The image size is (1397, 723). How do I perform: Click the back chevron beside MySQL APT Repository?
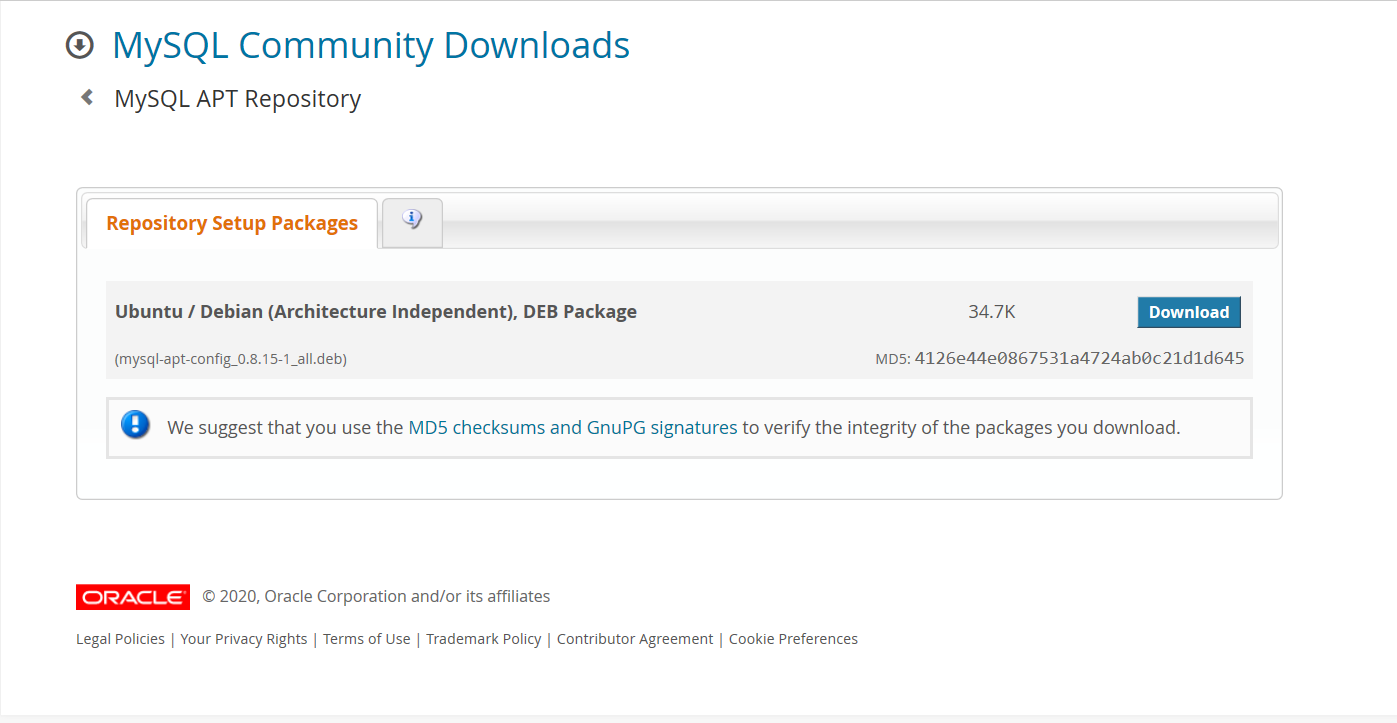click(87, 97)
